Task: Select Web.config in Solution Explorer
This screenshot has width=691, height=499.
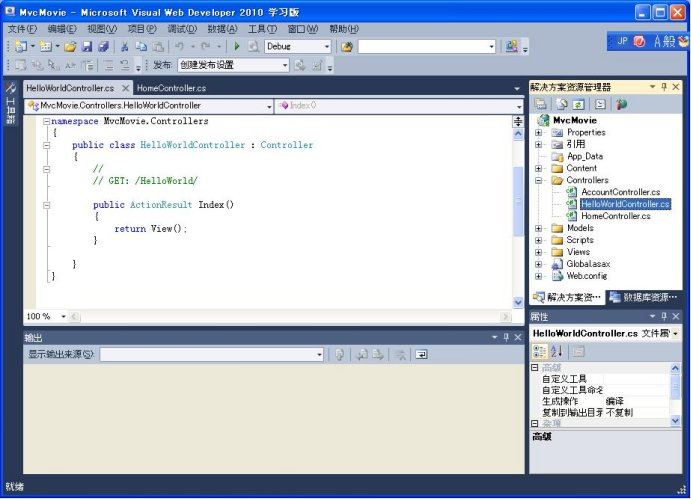Action: pos(587,276)
